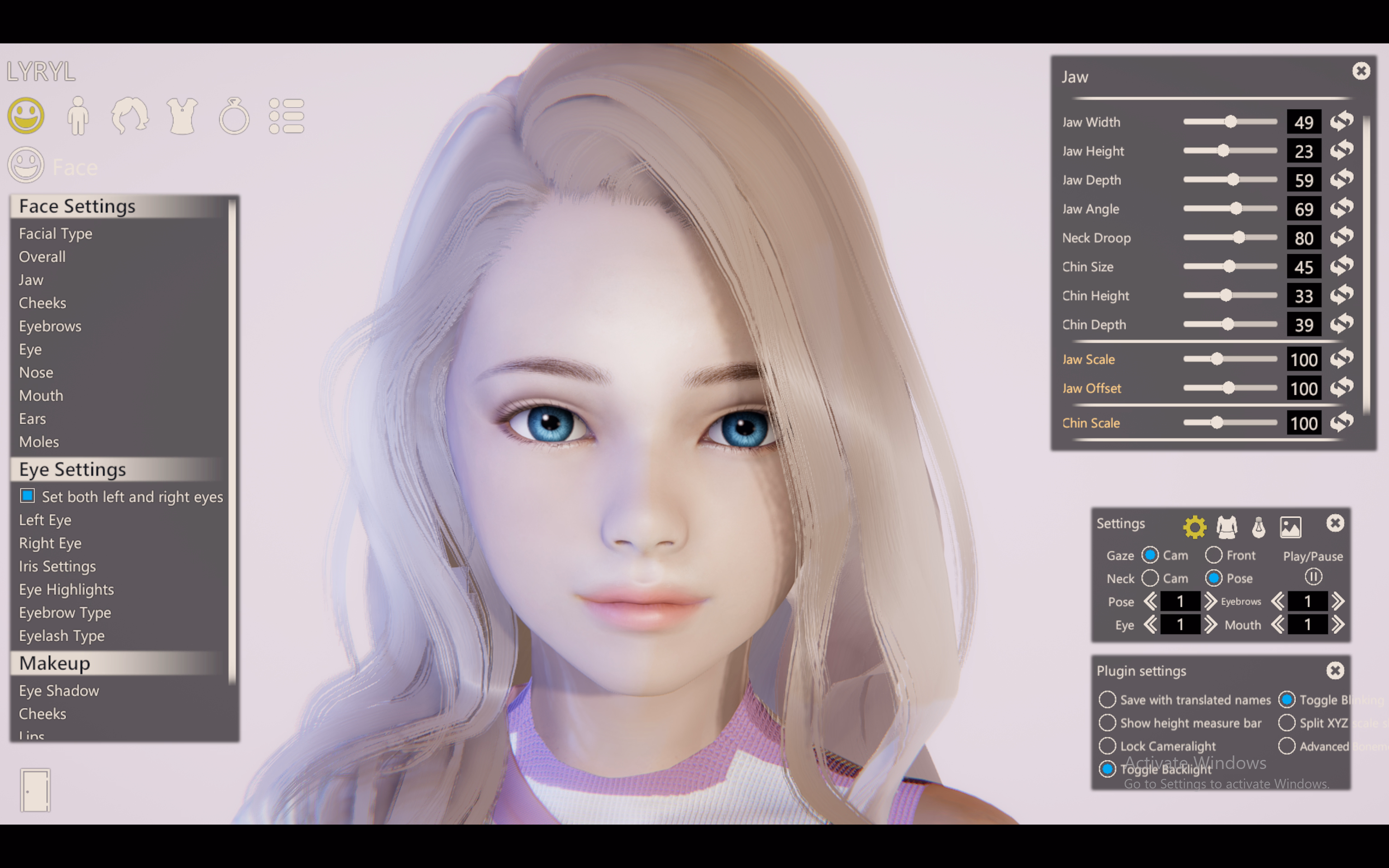Go to next Pose number
This screenshot has width=1389, height=868.
pyautogui.click(x=1210, y=601)
